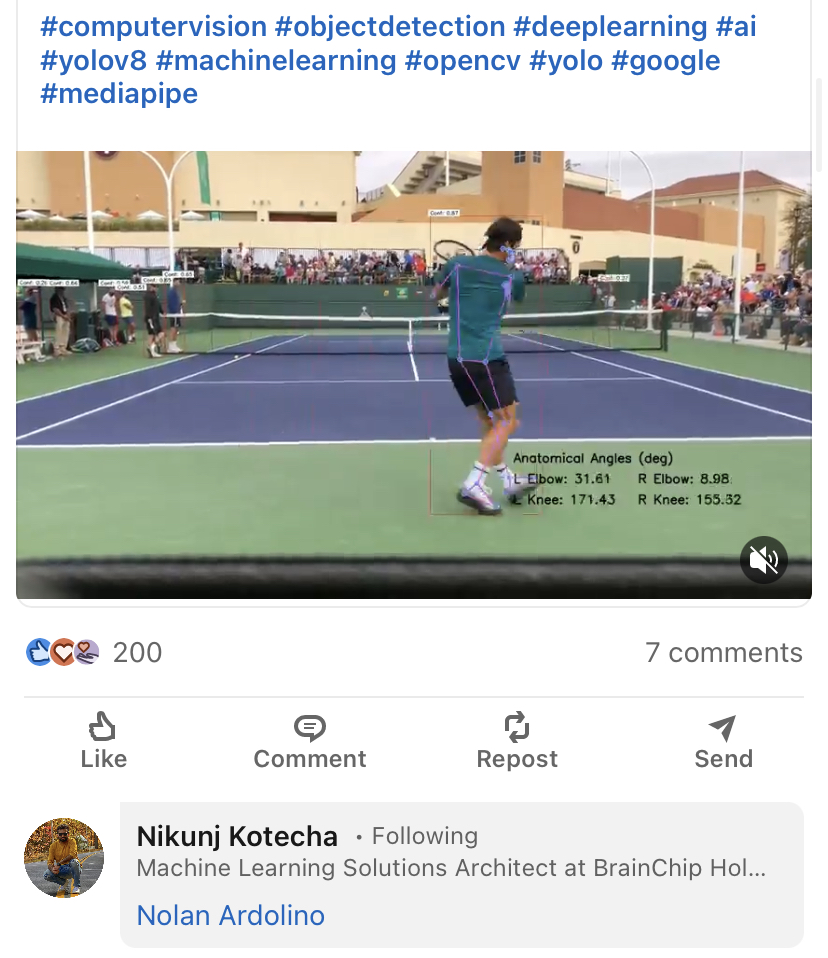Play the tennis pose-detection video
The image size is (828, 958).
click(x=414, y=375)
